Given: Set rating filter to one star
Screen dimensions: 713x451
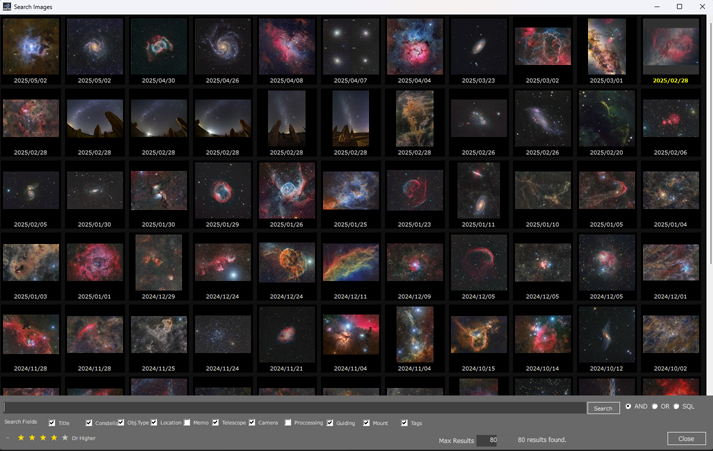Looking at the screenshot, I should pos(21,438).
